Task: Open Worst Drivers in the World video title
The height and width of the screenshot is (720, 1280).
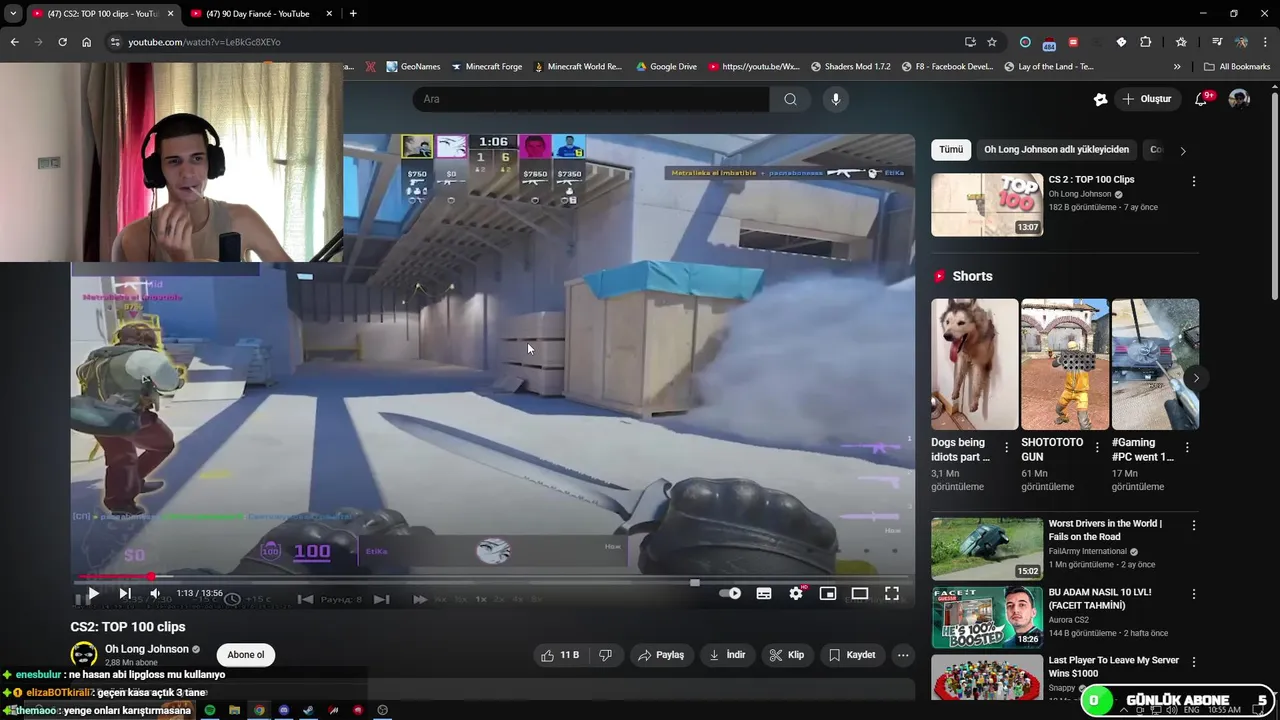Action: click(x=1105, y=530)
